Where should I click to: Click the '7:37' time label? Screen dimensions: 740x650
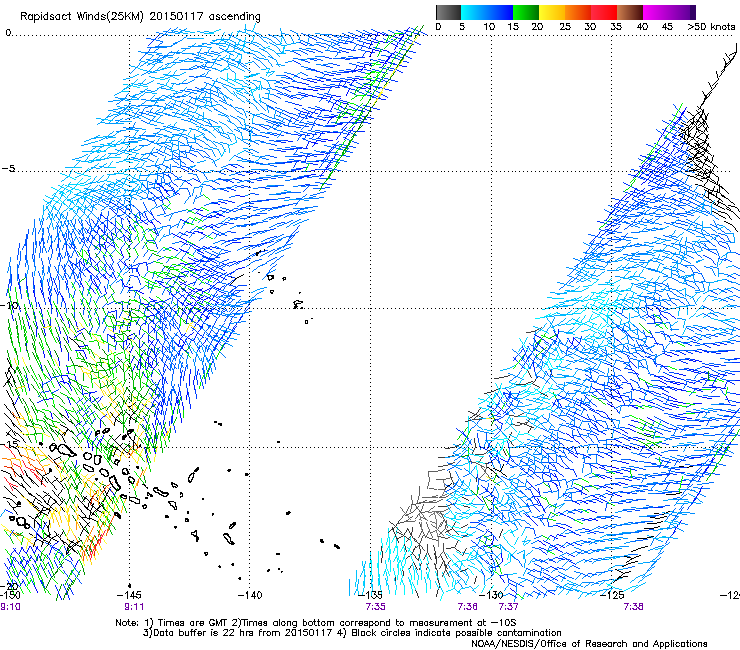508,607
